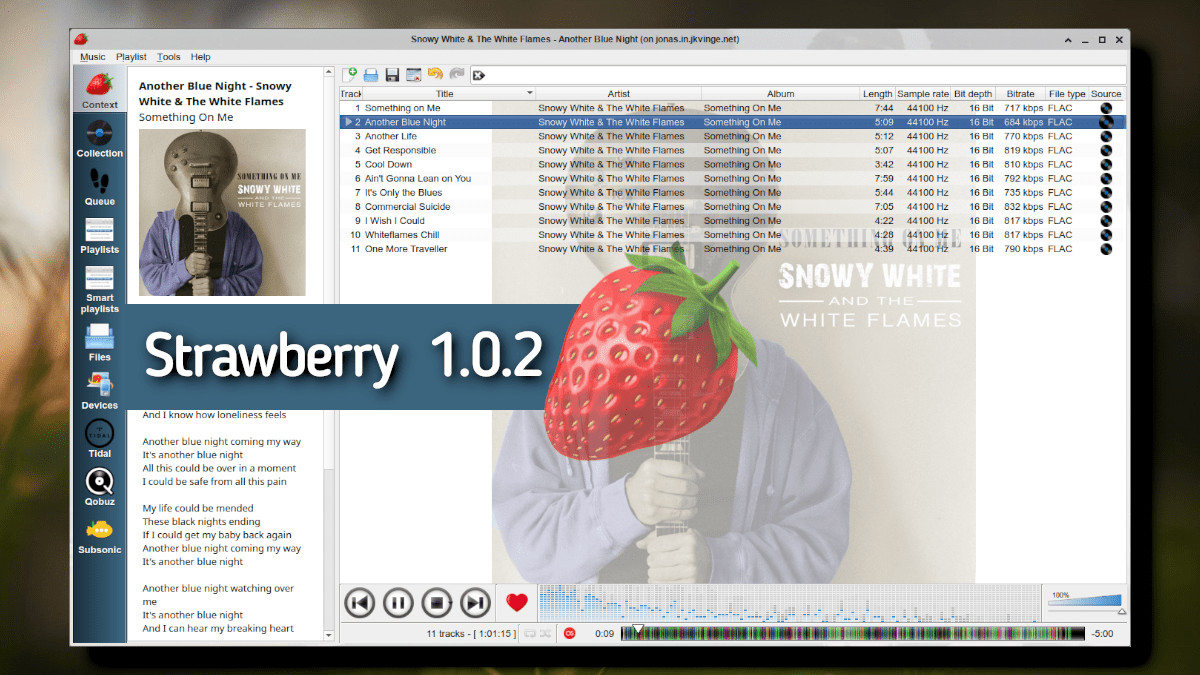1200x675 pixels.
Task: Open the Queue sidebar tab
Action: point(99,187)
